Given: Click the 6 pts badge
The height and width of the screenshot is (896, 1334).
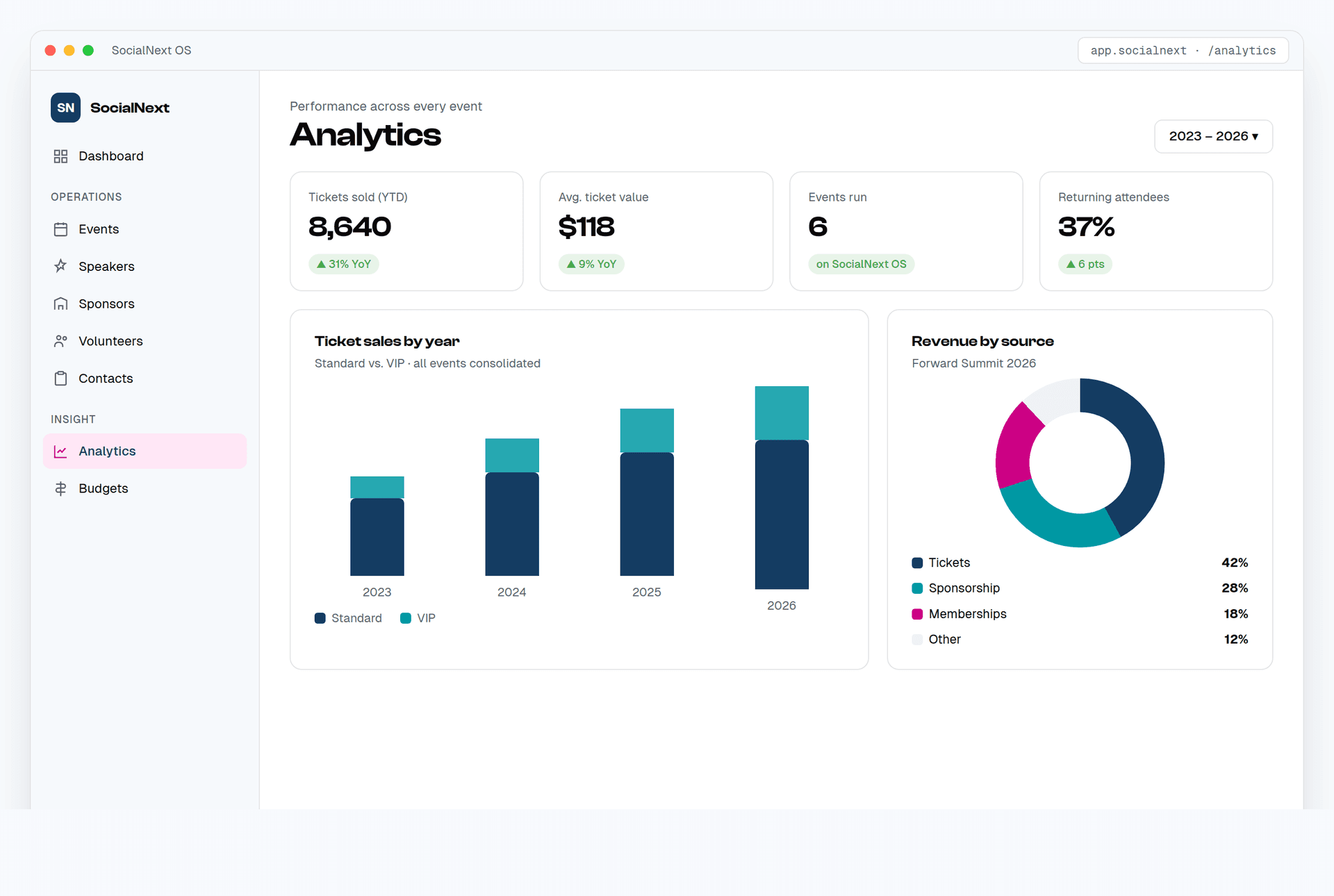Looking at the screenshot, I should point(1085,264).
